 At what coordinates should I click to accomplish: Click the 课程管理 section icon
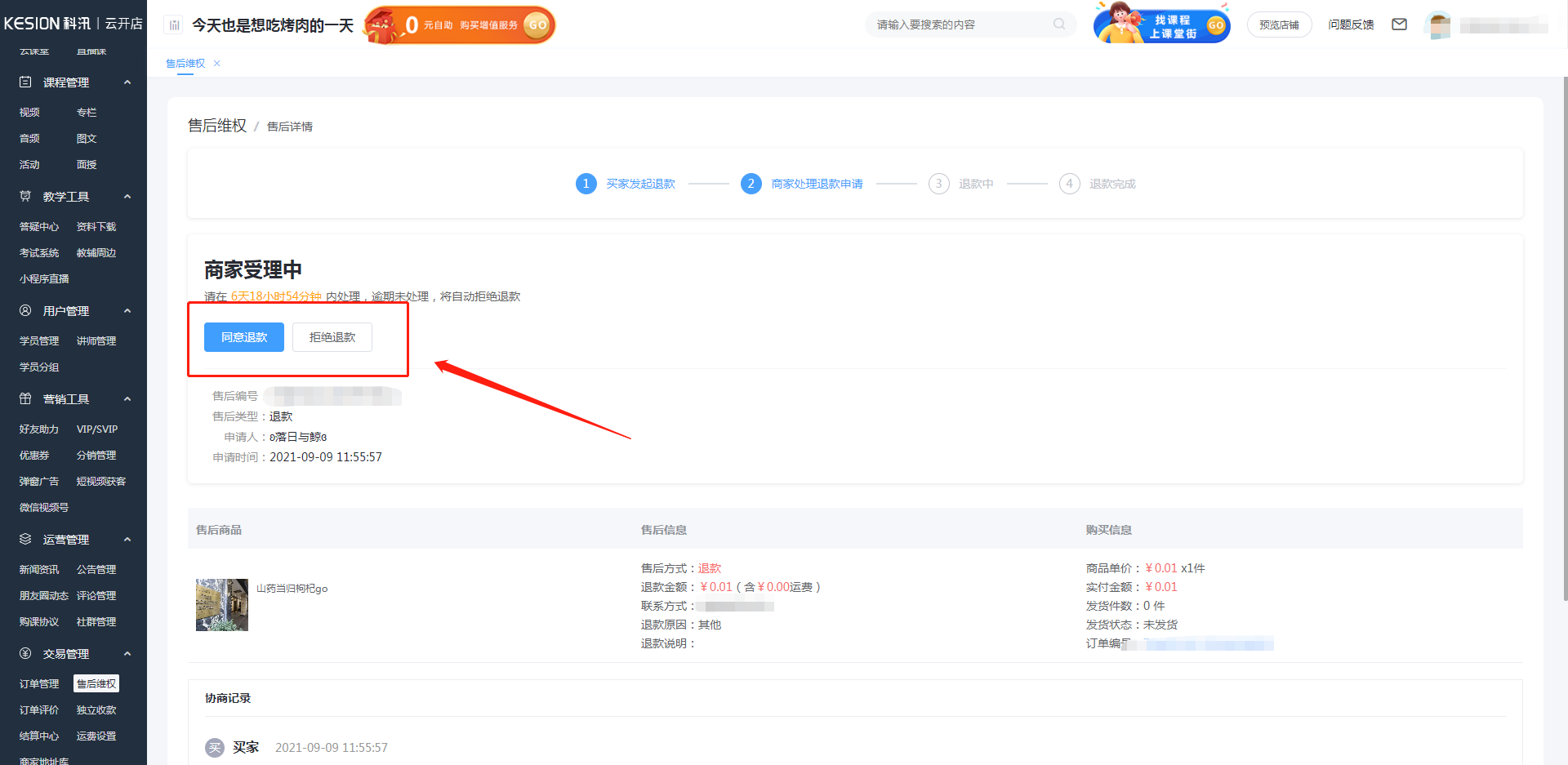coord(25,82)
